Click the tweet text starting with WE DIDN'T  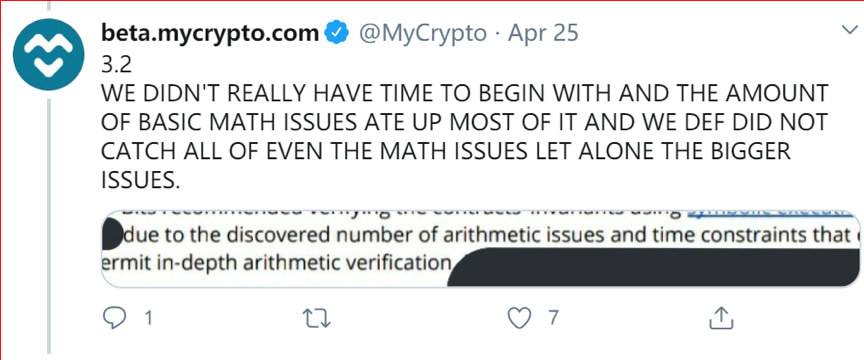(465, 138)
